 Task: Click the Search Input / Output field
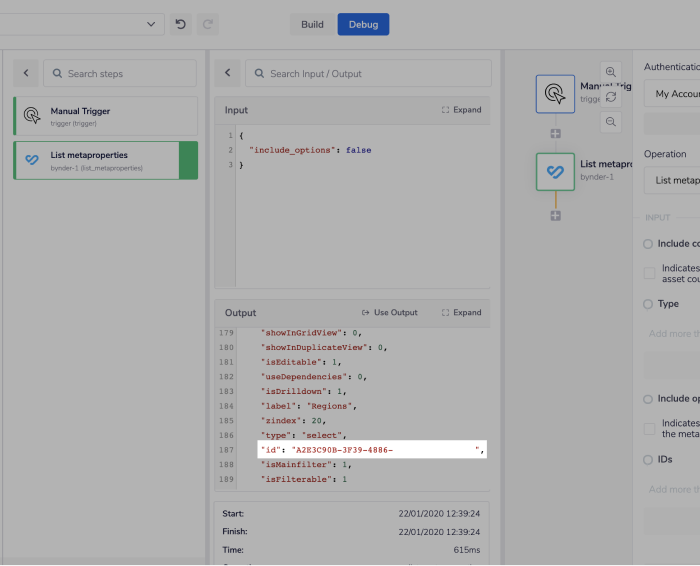pyautogui.click(x=368, y=73)
